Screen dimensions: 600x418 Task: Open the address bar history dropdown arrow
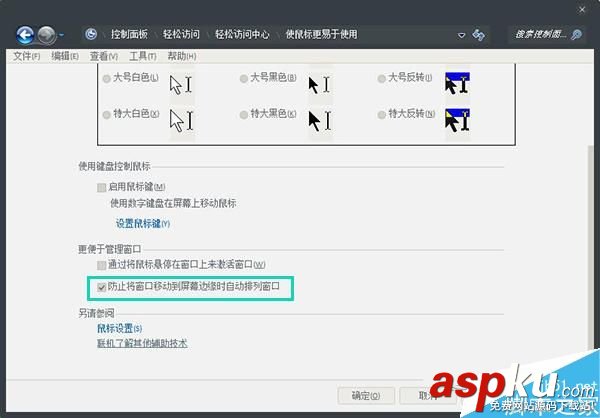461,35
